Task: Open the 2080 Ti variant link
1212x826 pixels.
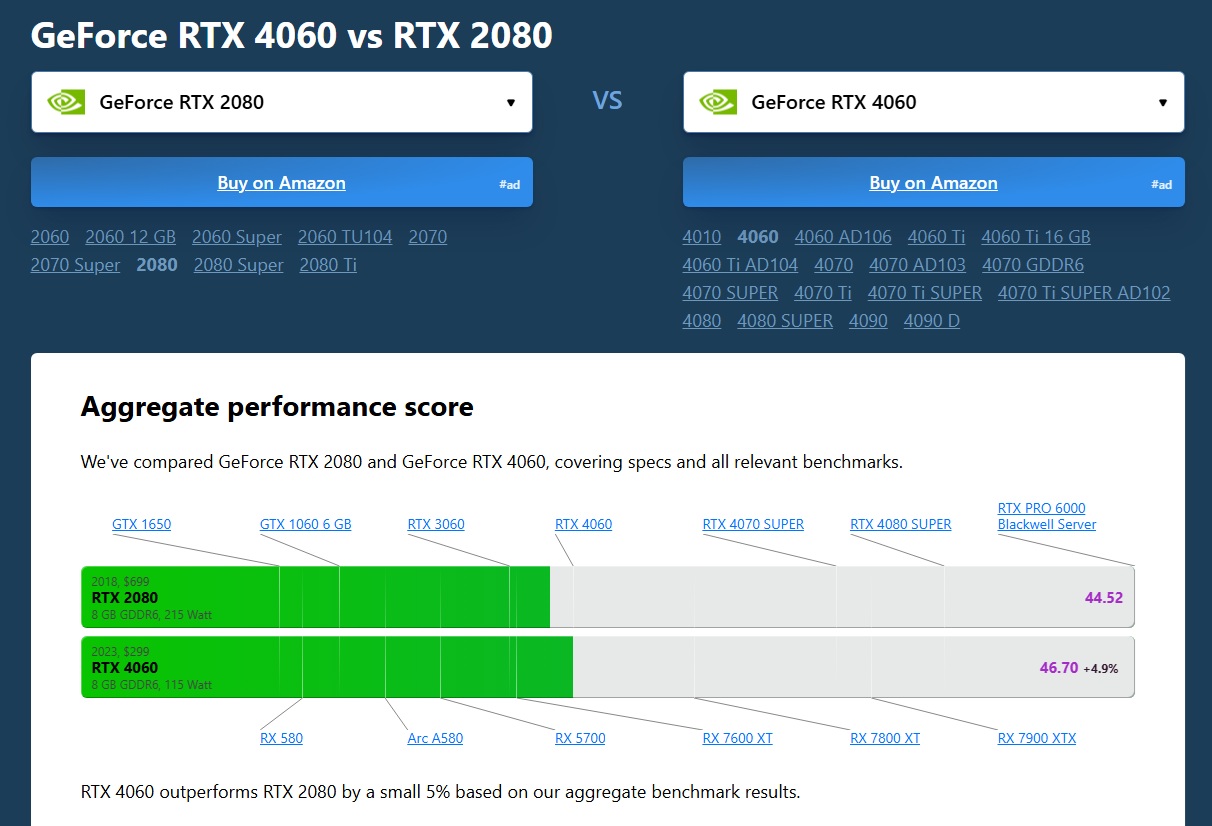Action: click(328, 265)
